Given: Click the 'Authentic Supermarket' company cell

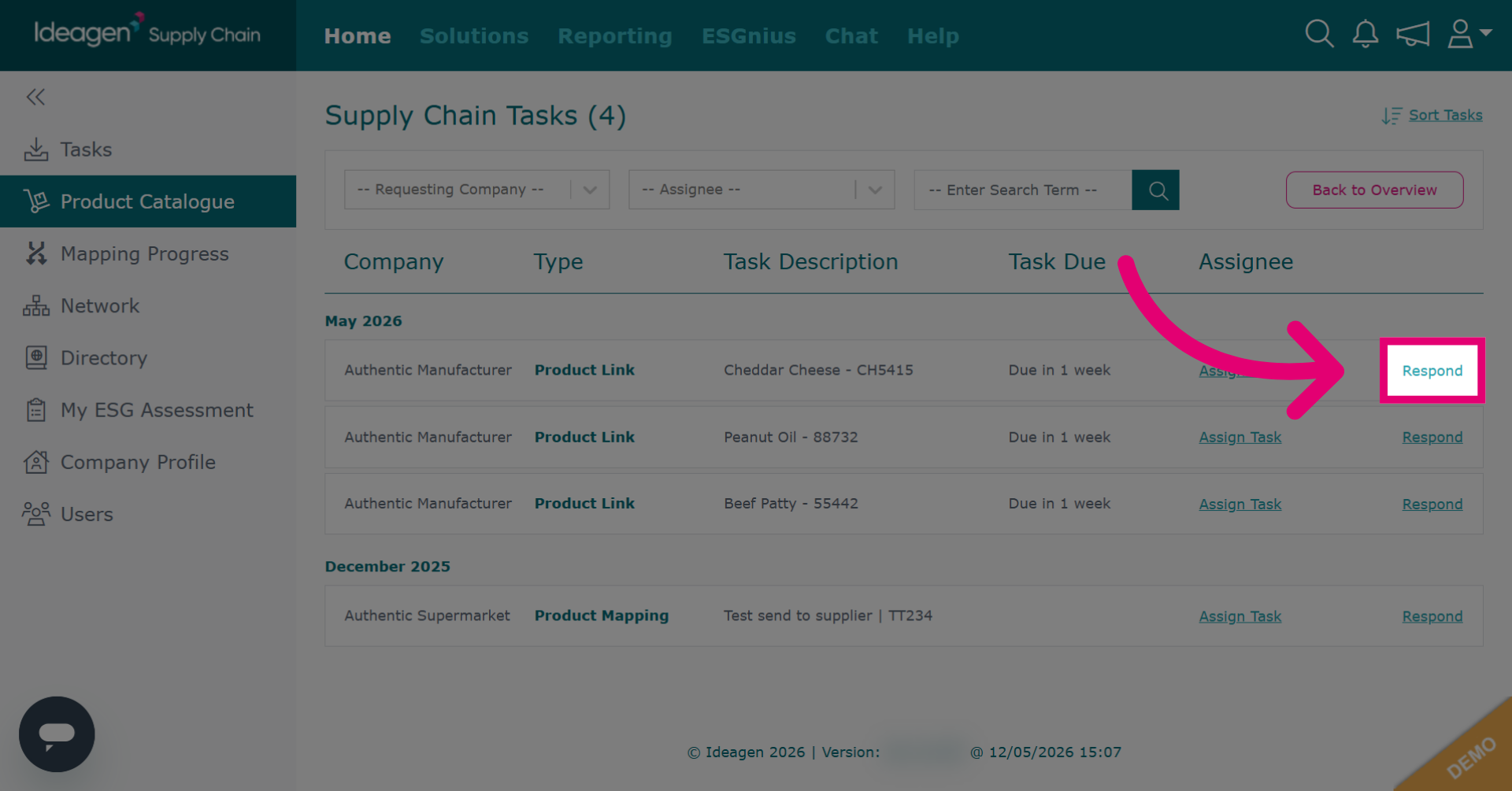Looking at the screenshot, I should 427,615.
